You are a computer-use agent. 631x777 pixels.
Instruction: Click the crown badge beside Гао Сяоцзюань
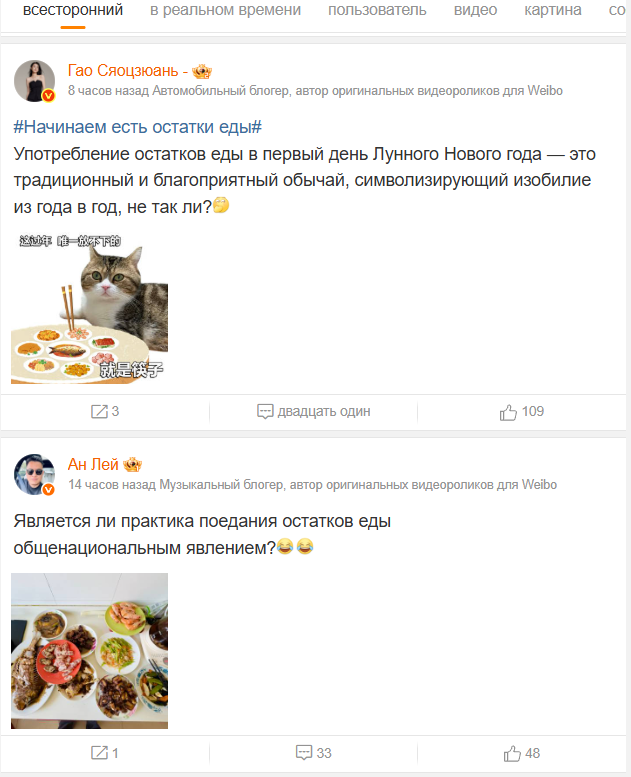[202, 71]
